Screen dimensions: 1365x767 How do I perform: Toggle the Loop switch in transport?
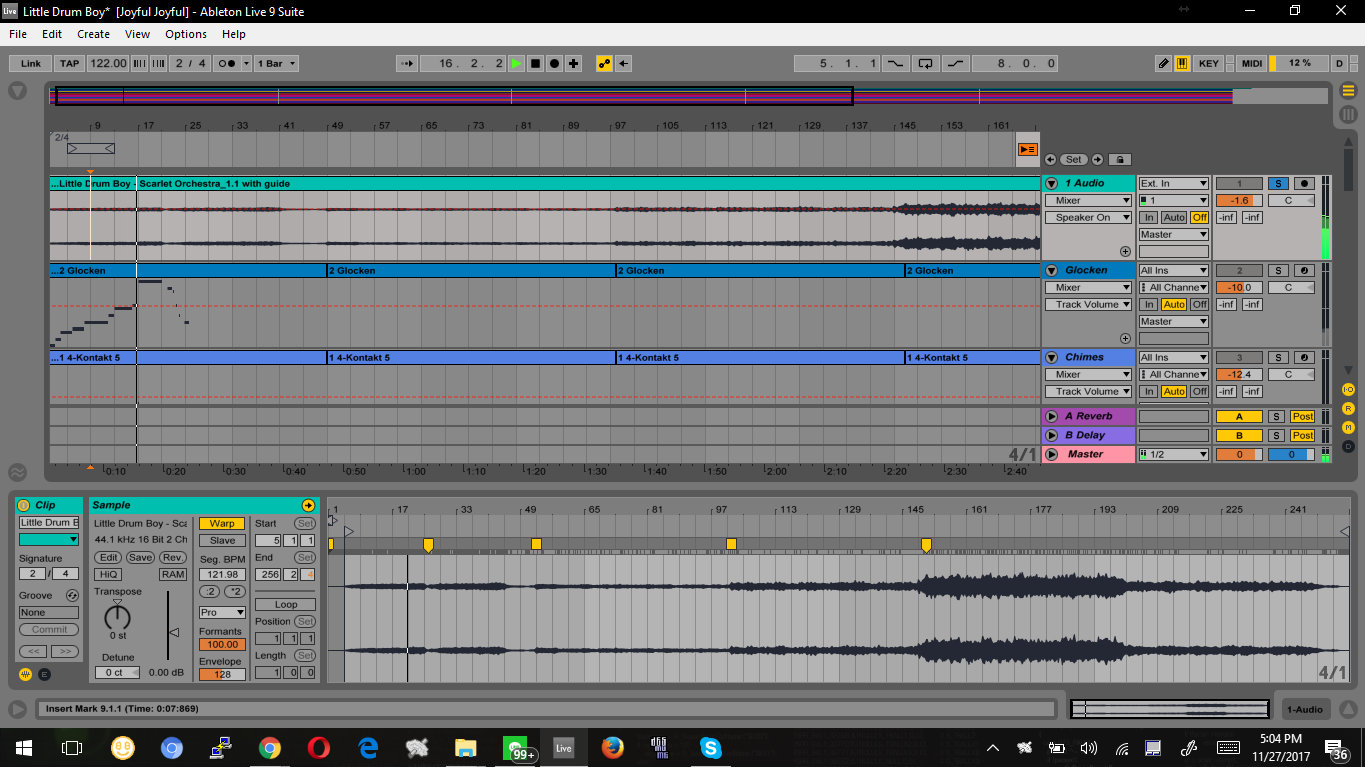[x=925, y=63]
